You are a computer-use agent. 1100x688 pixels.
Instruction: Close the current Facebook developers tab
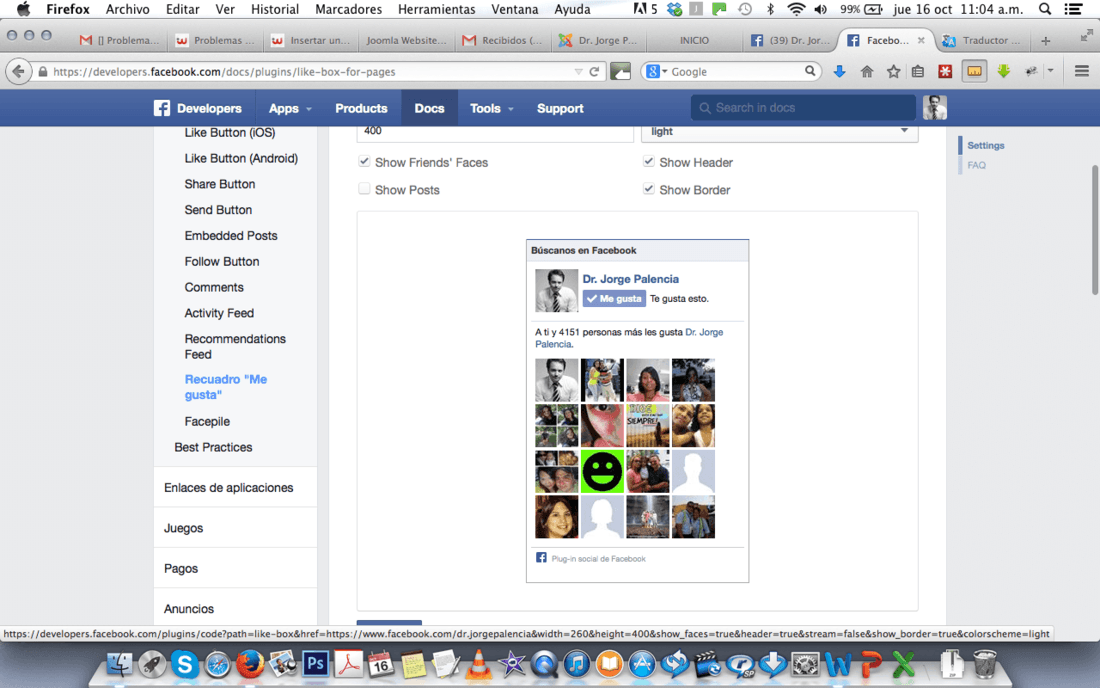[x=921, y=41]
